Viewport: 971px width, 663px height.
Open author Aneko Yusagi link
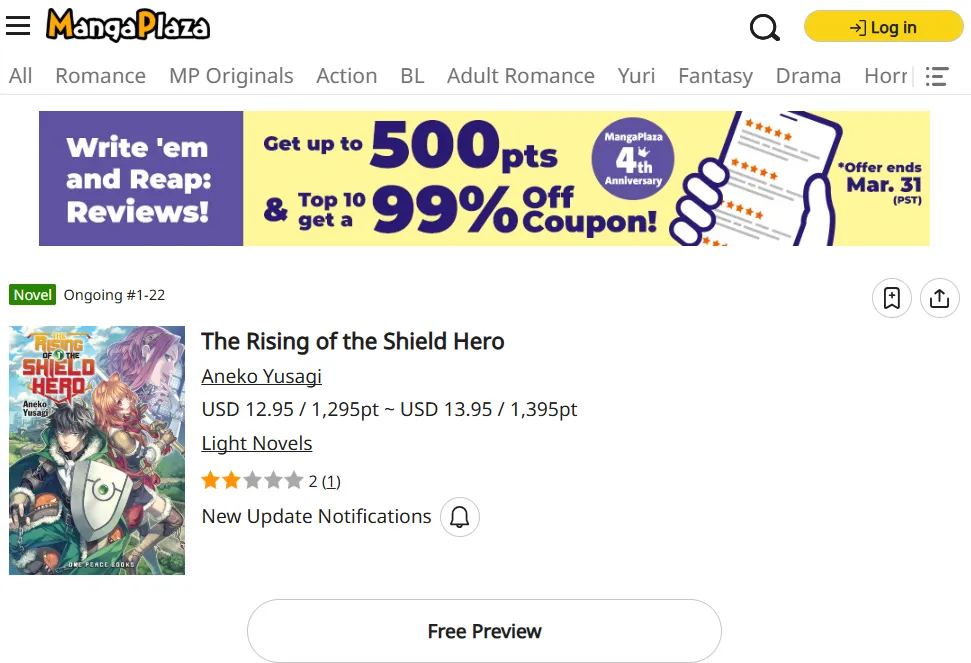261,376
